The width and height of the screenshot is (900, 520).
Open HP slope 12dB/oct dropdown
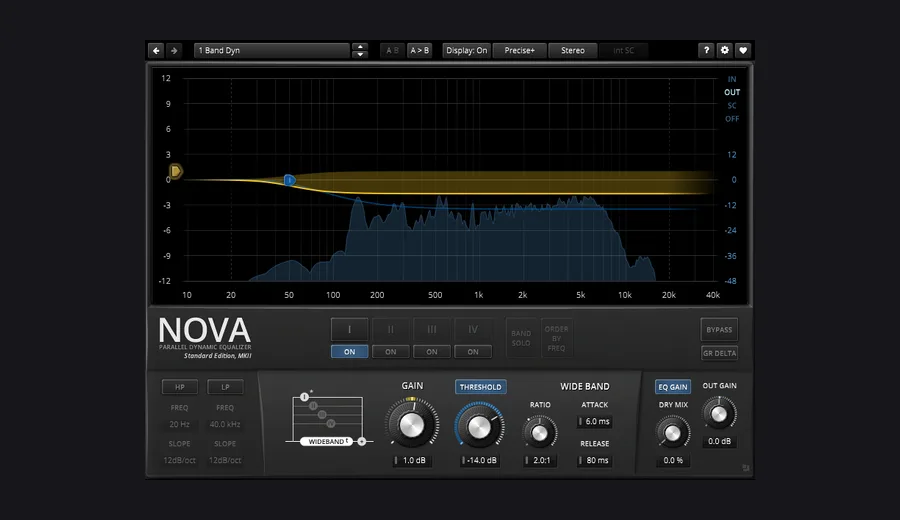(180, 460)
